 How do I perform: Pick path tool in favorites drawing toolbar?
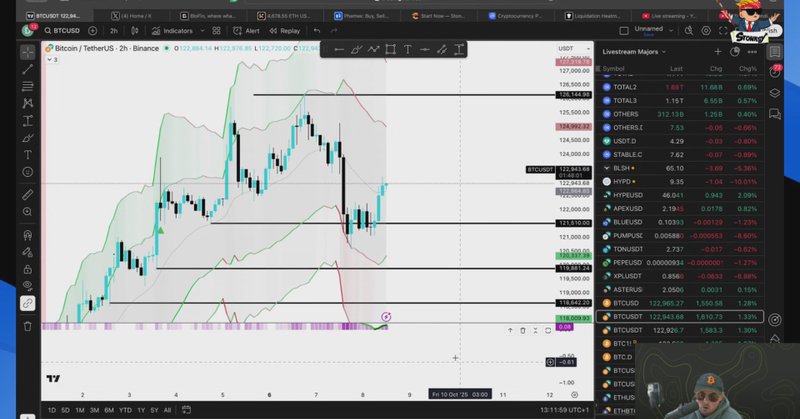(x=373, y=50)
